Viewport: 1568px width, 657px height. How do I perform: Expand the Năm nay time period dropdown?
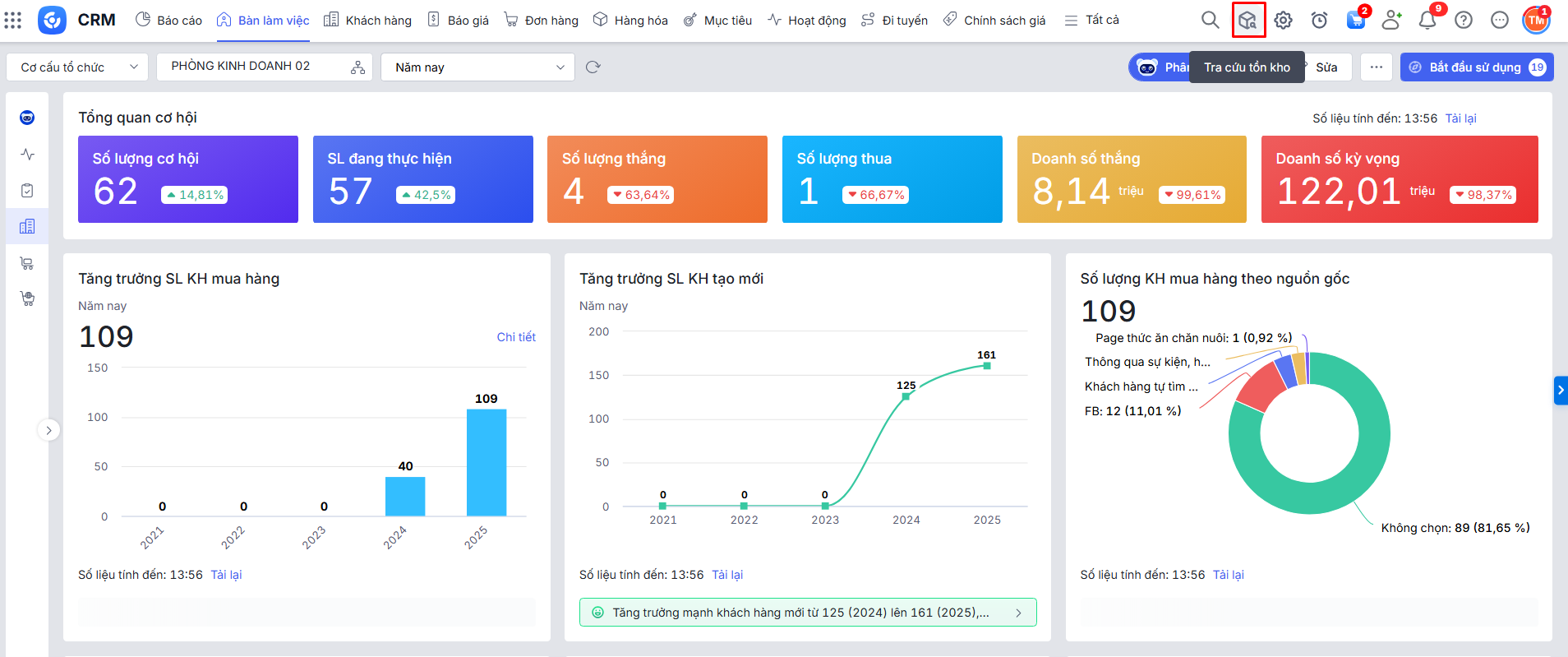477,67
